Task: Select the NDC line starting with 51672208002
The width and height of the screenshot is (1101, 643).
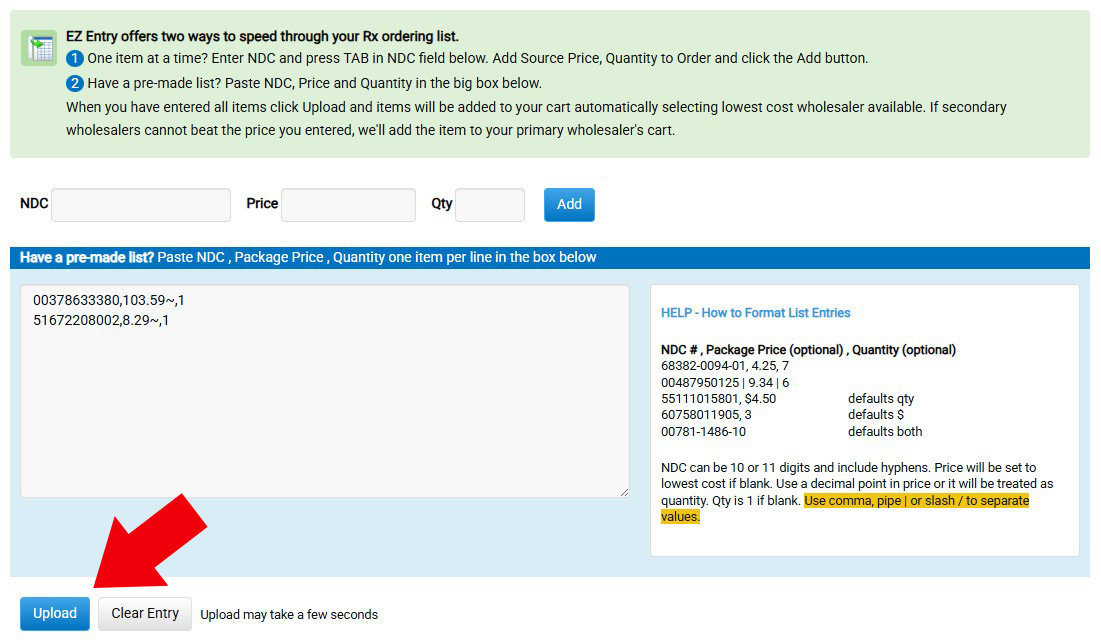Action: coord(105,318)
